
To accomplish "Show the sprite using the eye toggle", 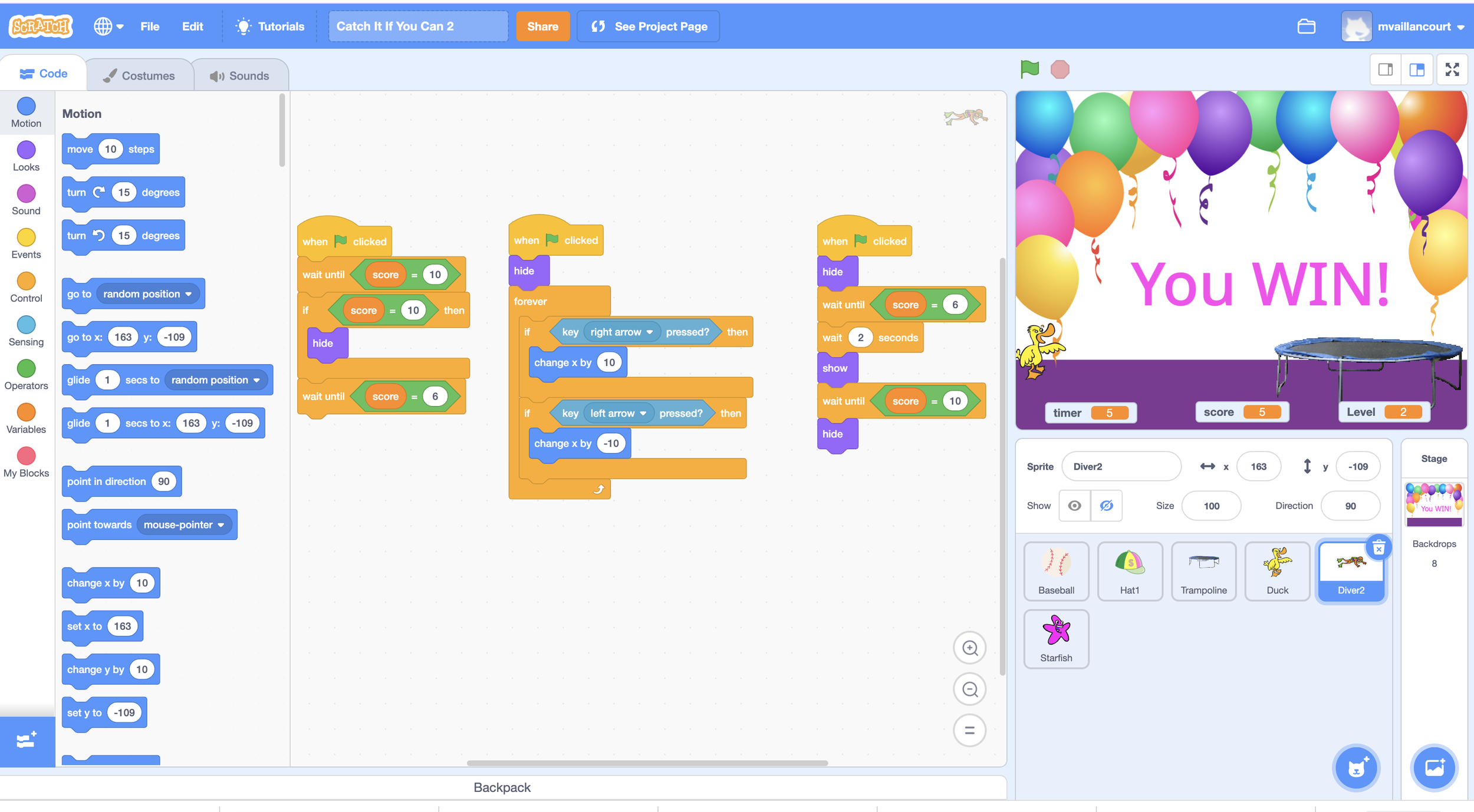I will pos(1074,506).
